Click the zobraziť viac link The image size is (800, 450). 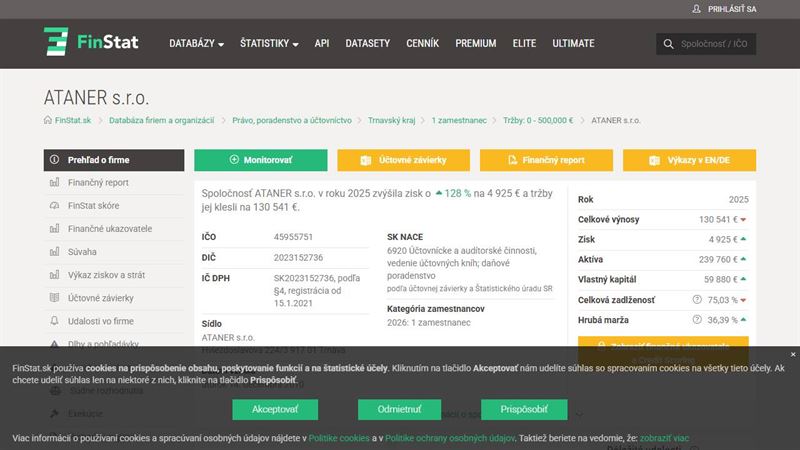(x=664, y=438)
